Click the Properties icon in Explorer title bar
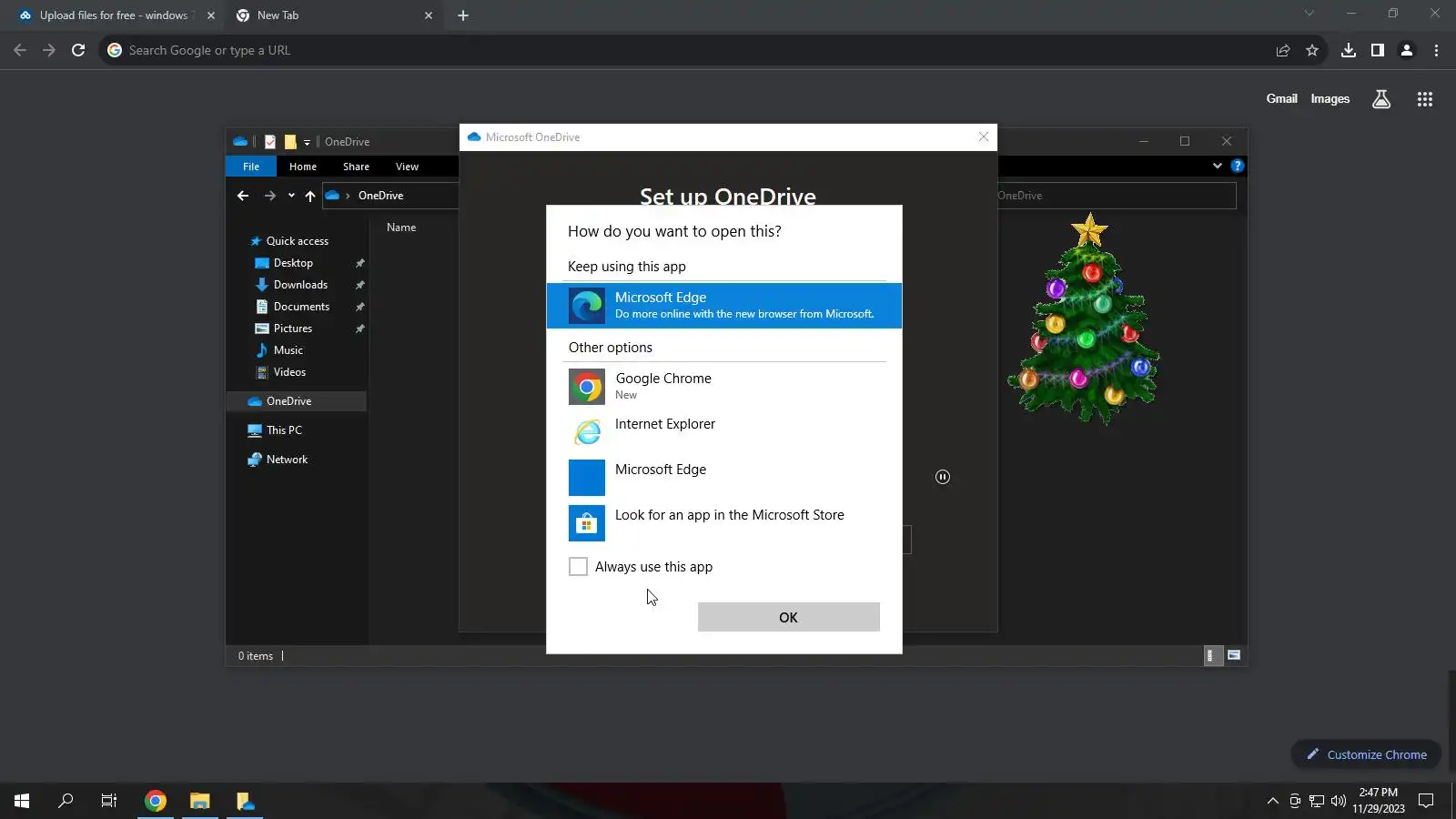Image resolution: width=1456 pixels, height=819 pixels. click(x=270, y=142)
